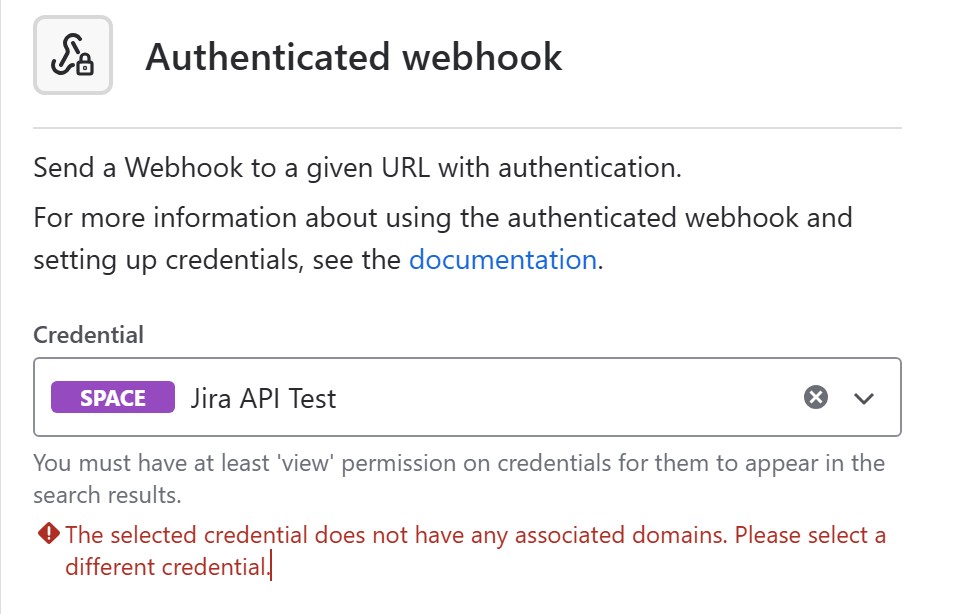Click the 'search results.' helper text line

tap(107, 495)
